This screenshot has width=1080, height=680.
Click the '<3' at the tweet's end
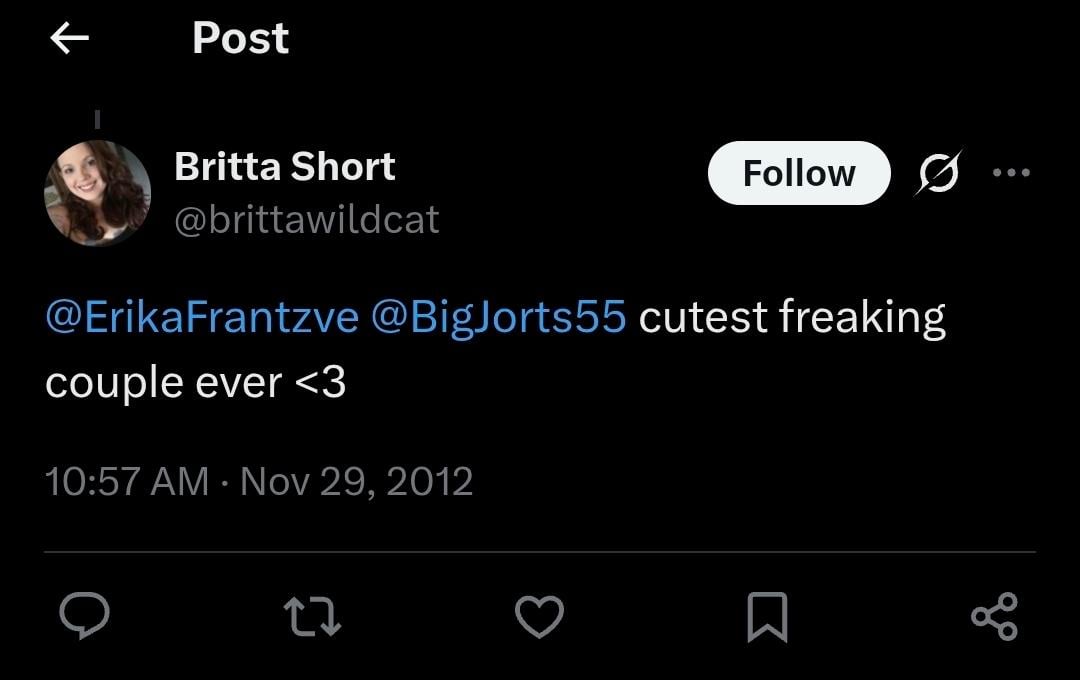320,382
